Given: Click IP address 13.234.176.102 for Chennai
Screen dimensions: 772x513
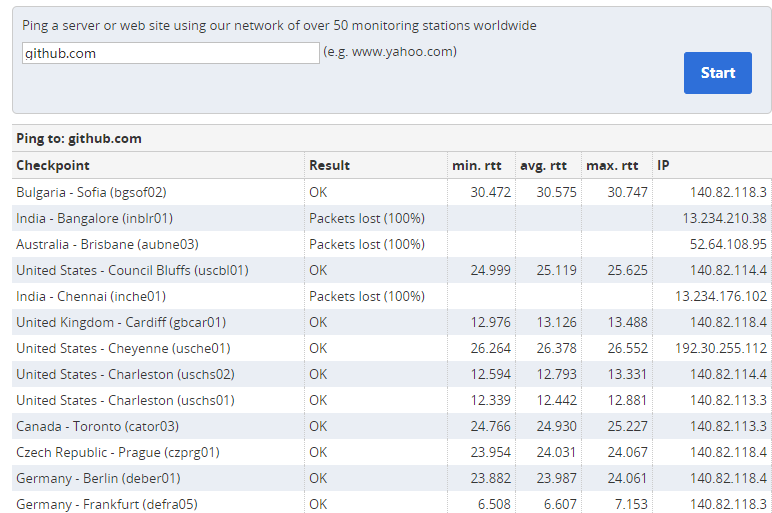Looking at the screenshot, I should click(721, 296).
